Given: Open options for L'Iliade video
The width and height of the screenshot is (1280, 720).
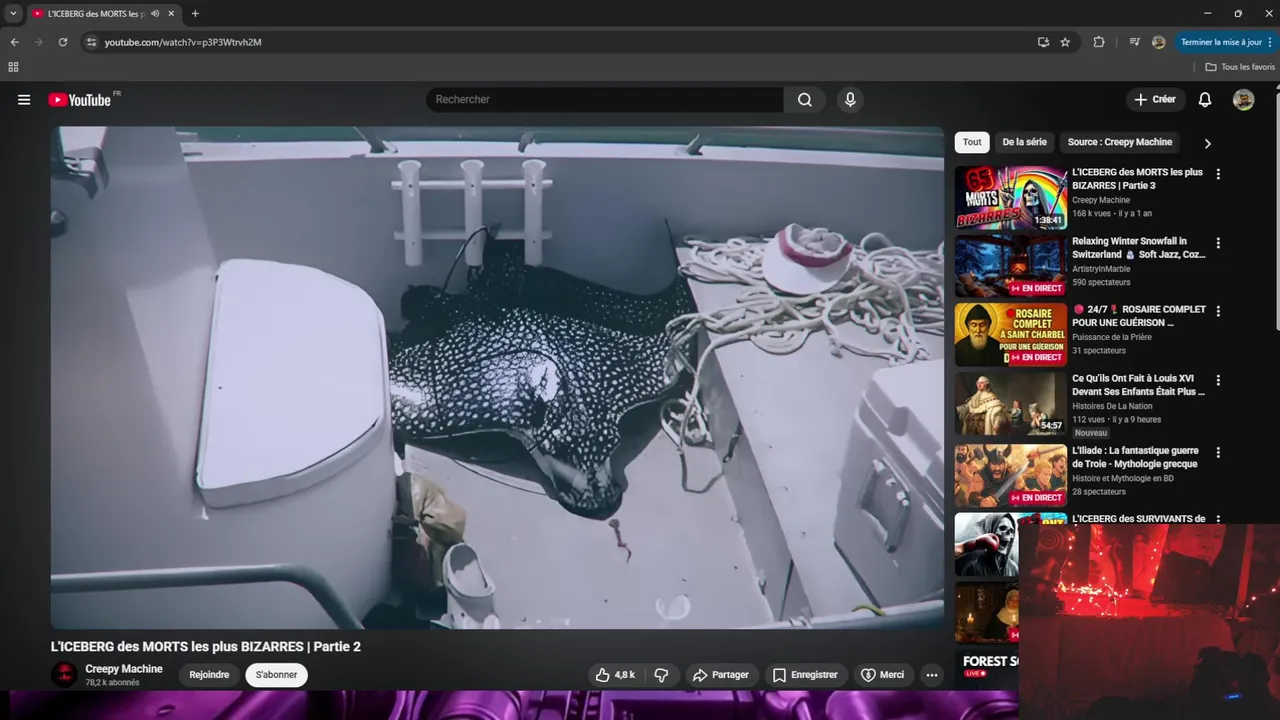Looking at the screenshot, I should pyautogui.click(x=1218, y=452).
